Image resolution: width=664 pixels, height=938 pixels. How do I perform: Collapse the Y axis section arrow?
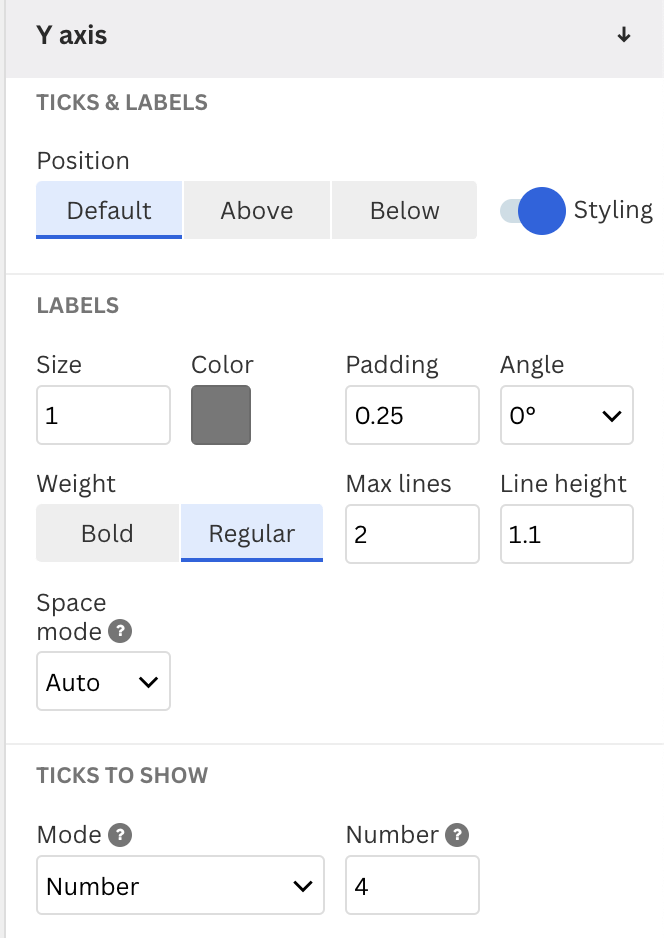[x=623, y=35]
